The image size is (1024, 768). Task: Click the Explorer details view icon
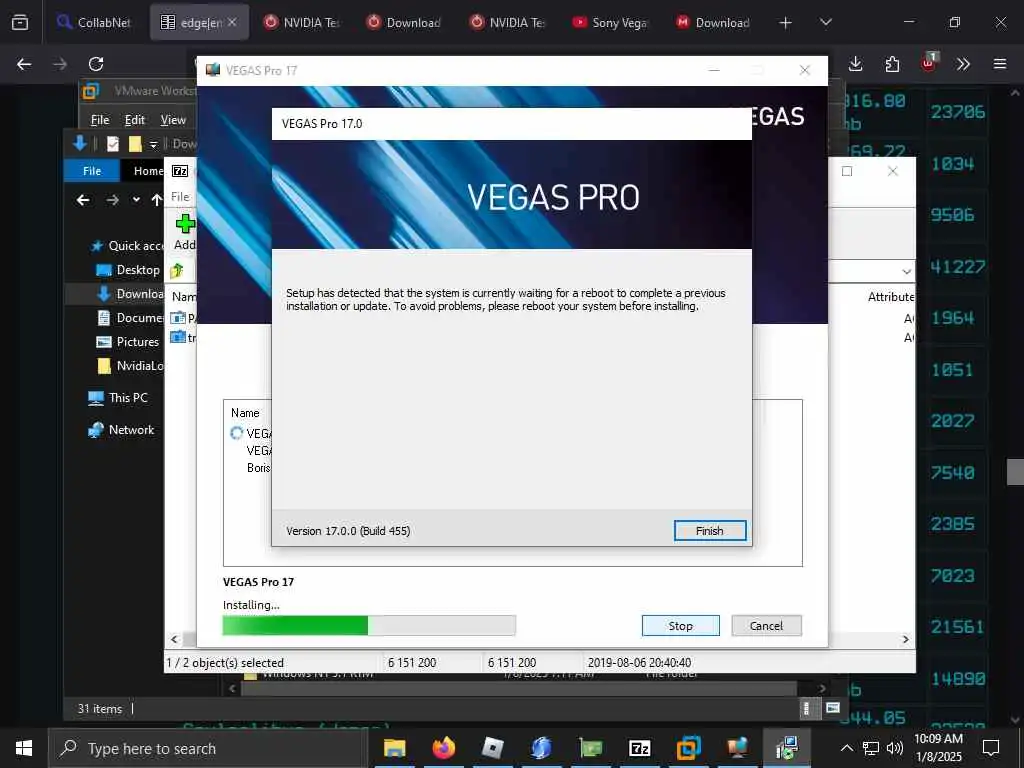pyautogui.click(x=807, y=709)
